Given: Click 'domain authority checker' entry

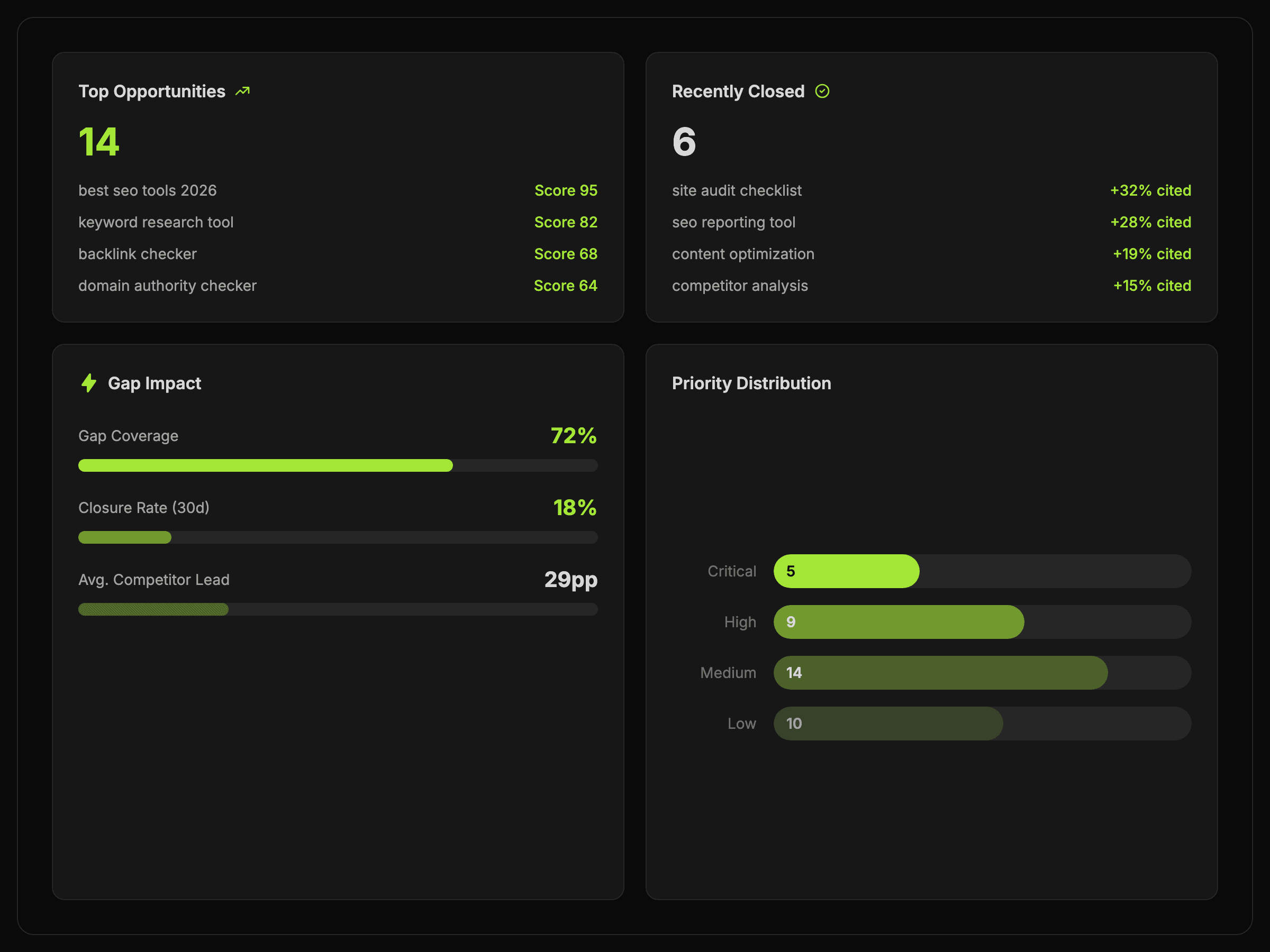Looking at the screenshot, I should (167, 286).
